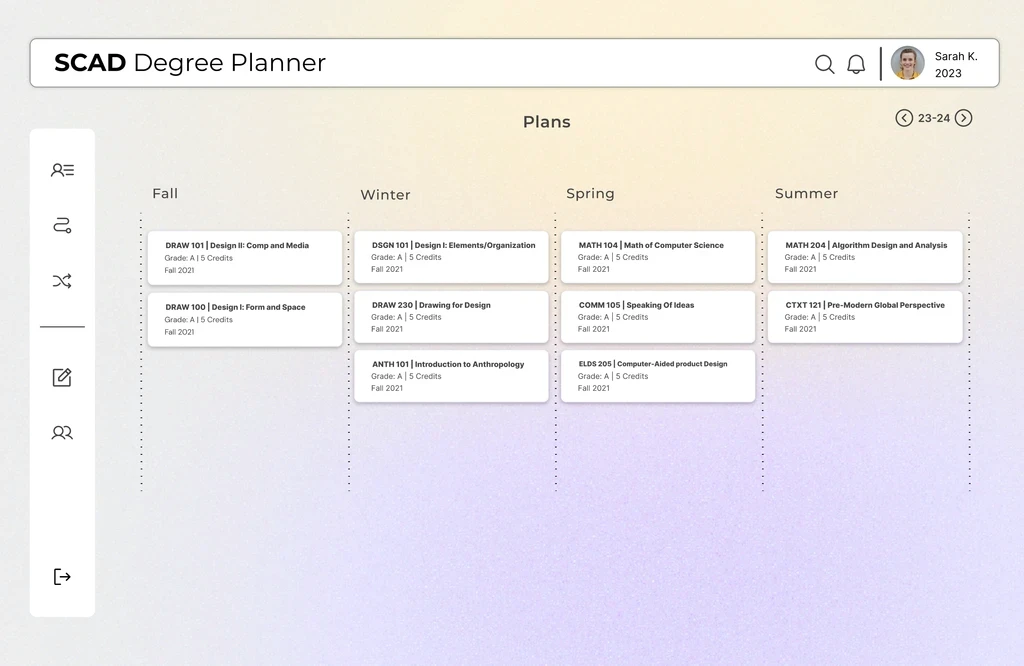Screen dimensions: 1024x666
Task: Click Sarah K. profile avatar
Action: tap(907, 63)
